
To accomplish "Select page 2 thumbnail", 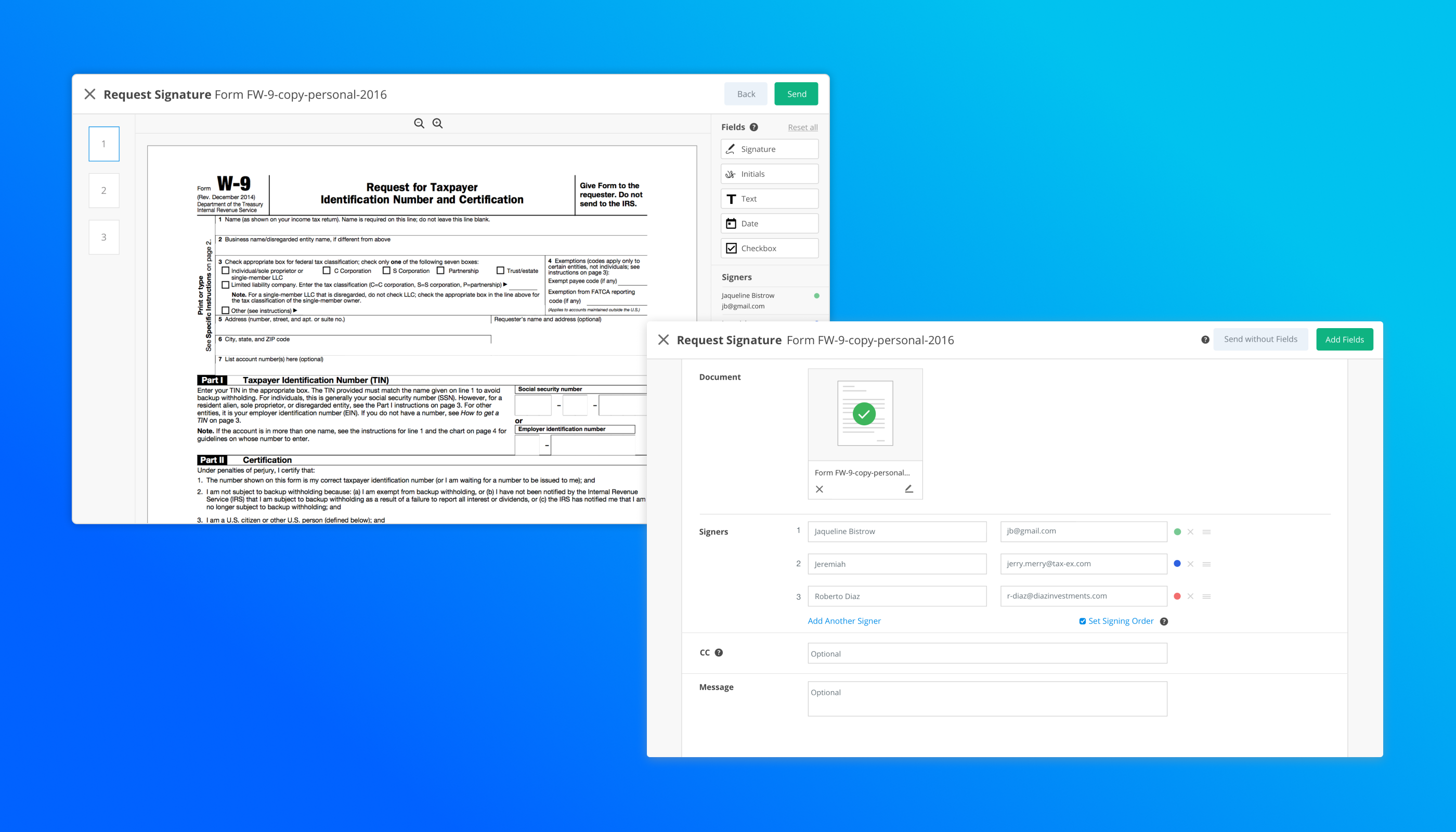I will [x=104, y=191].
